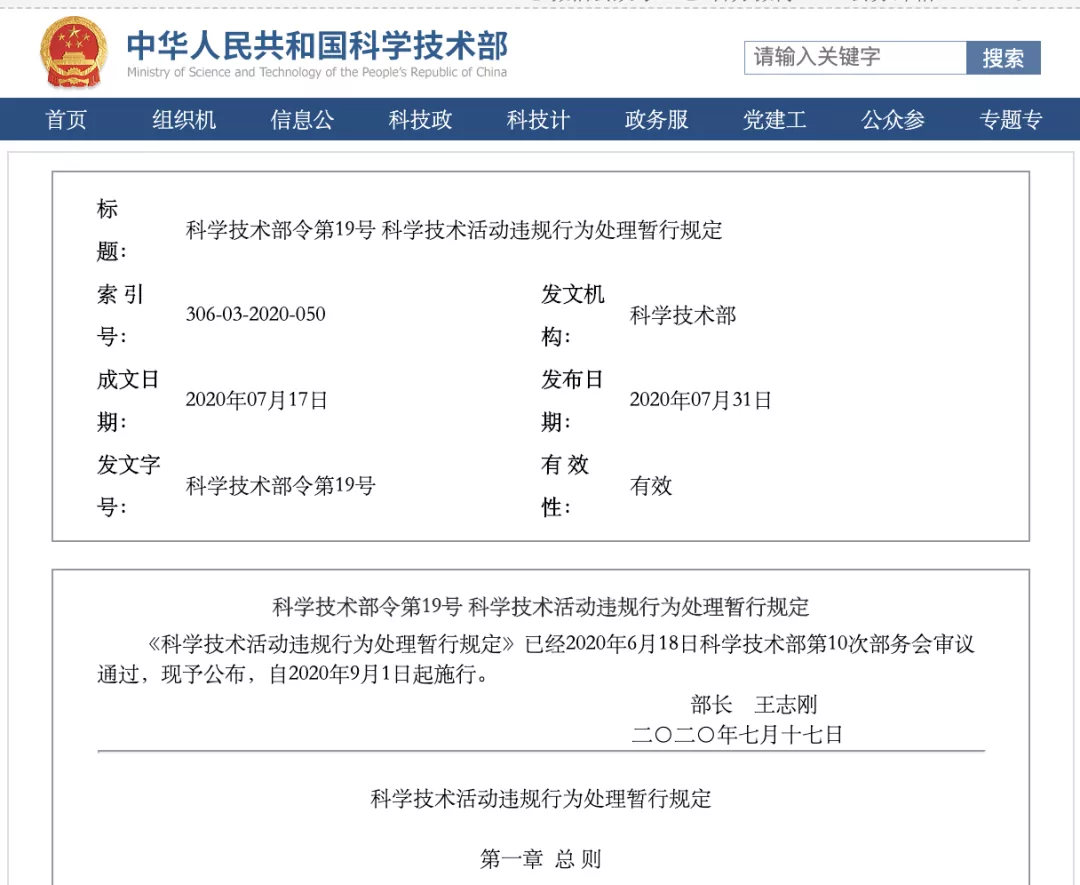This screenshot has width=1080, height=885.
Task: Click the document number 科学技术部令第19号
Action: 281,485
